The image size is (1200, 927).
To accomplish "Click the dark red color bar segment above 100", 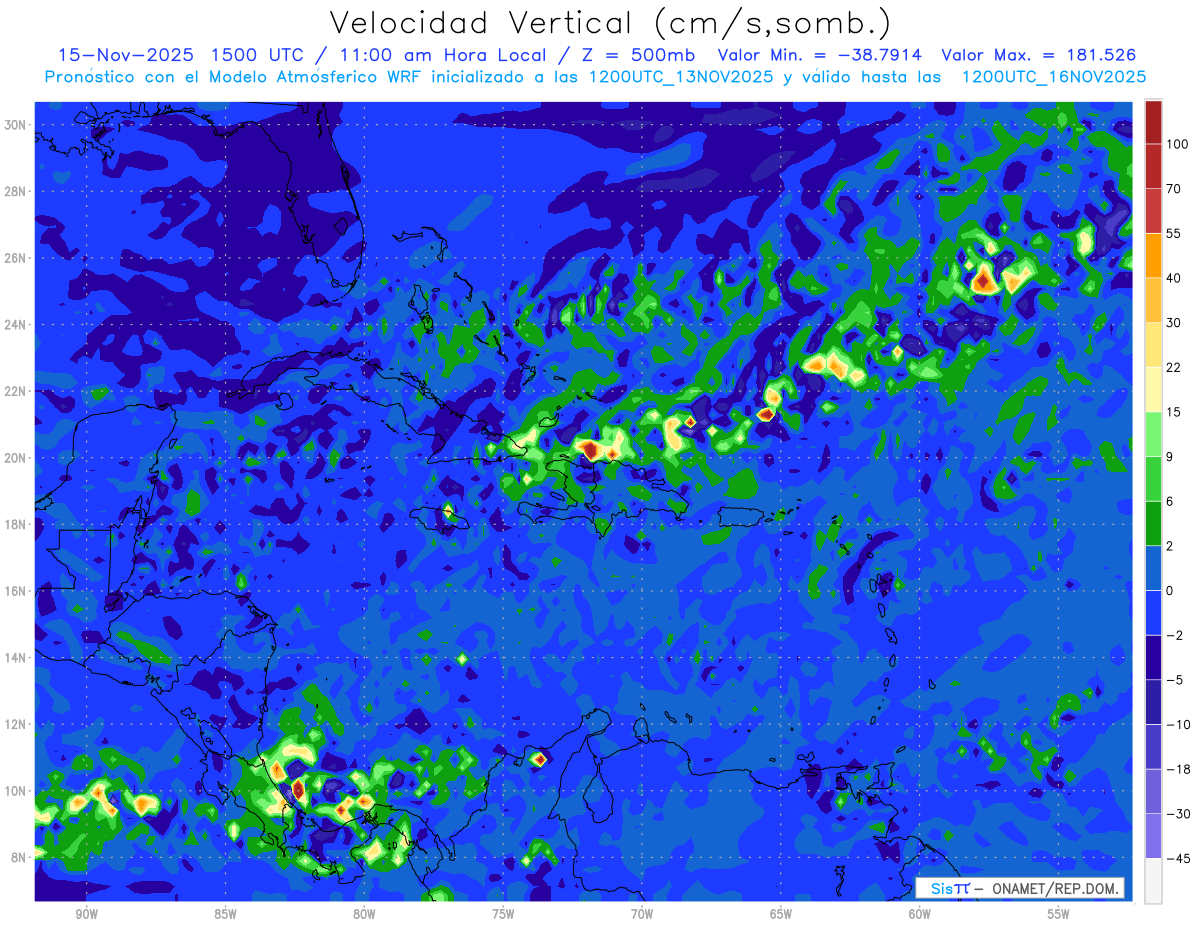I will 1153,122.
